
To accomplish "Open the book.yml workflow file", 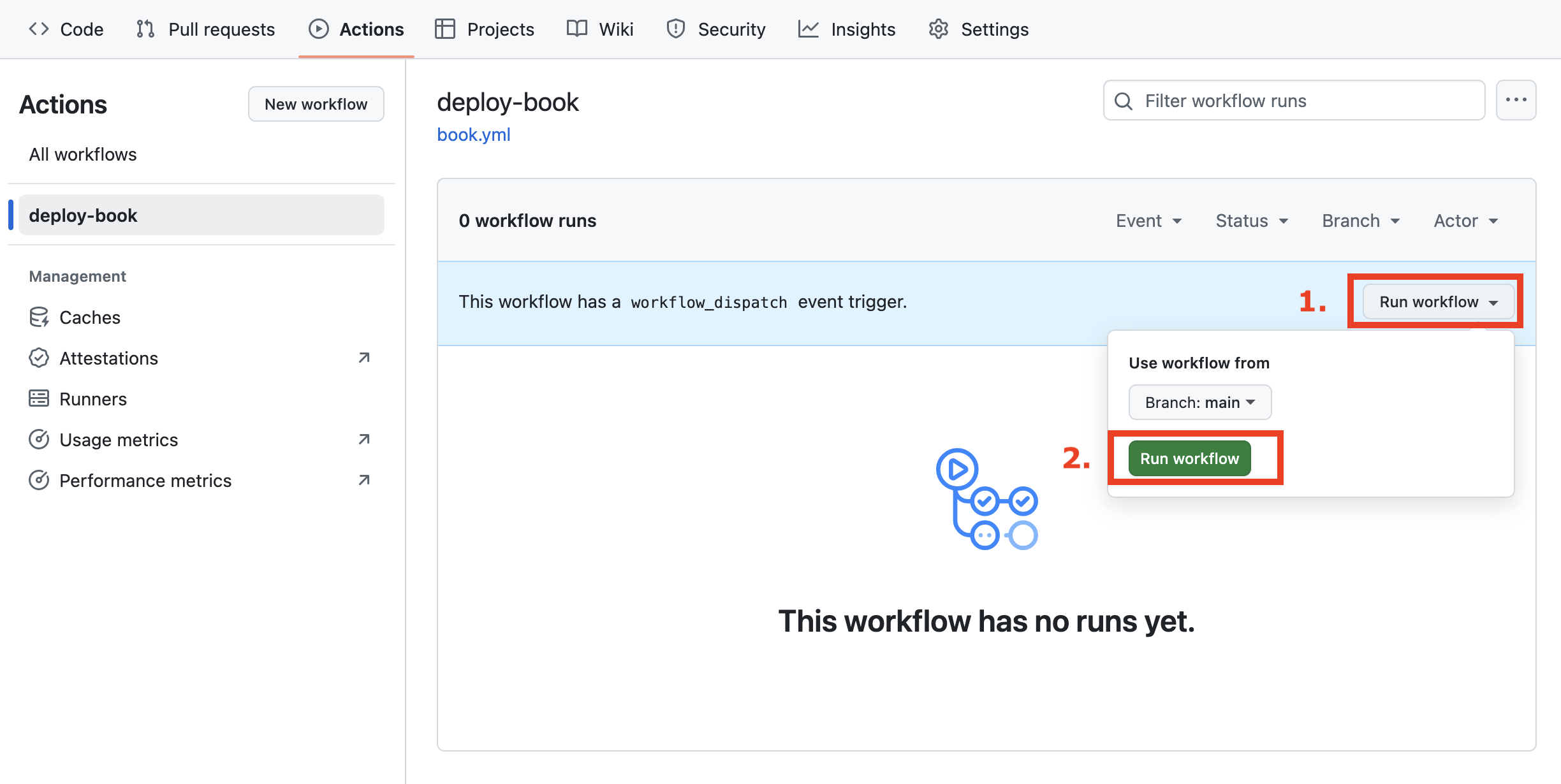I will point(473,134).
